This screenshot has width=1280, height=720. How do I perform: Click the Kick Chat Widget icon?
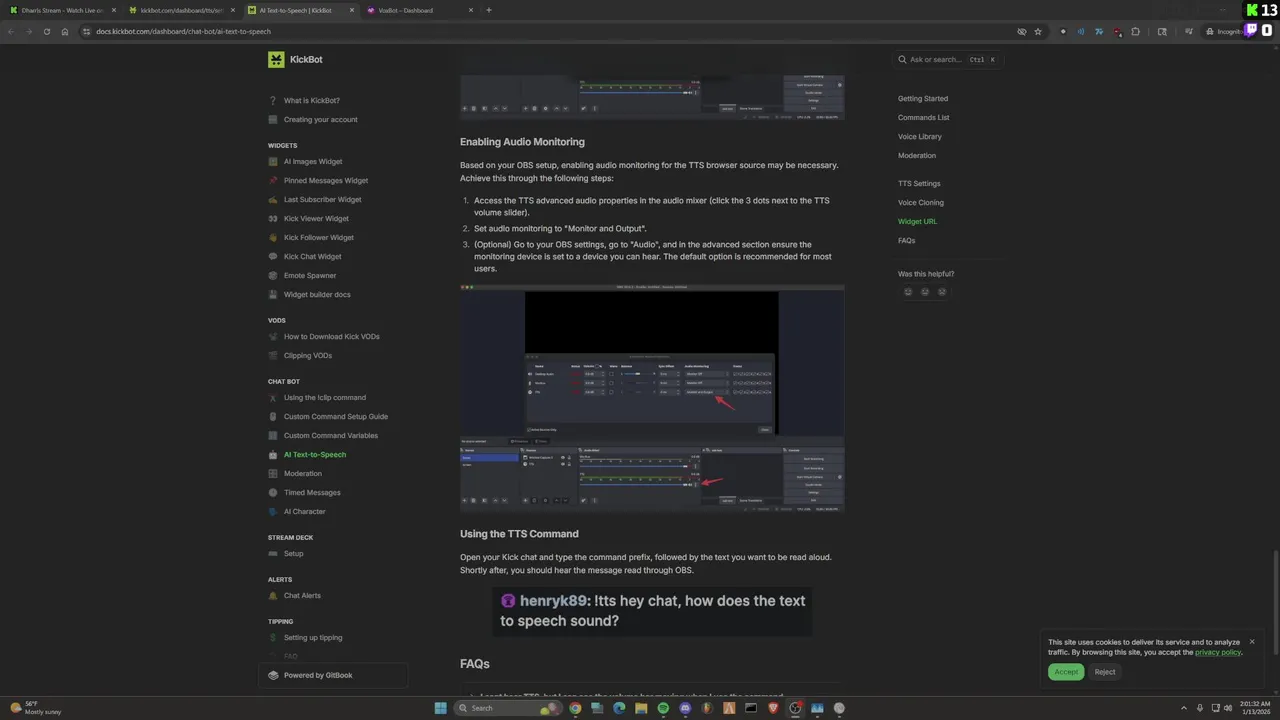point(273,257)
